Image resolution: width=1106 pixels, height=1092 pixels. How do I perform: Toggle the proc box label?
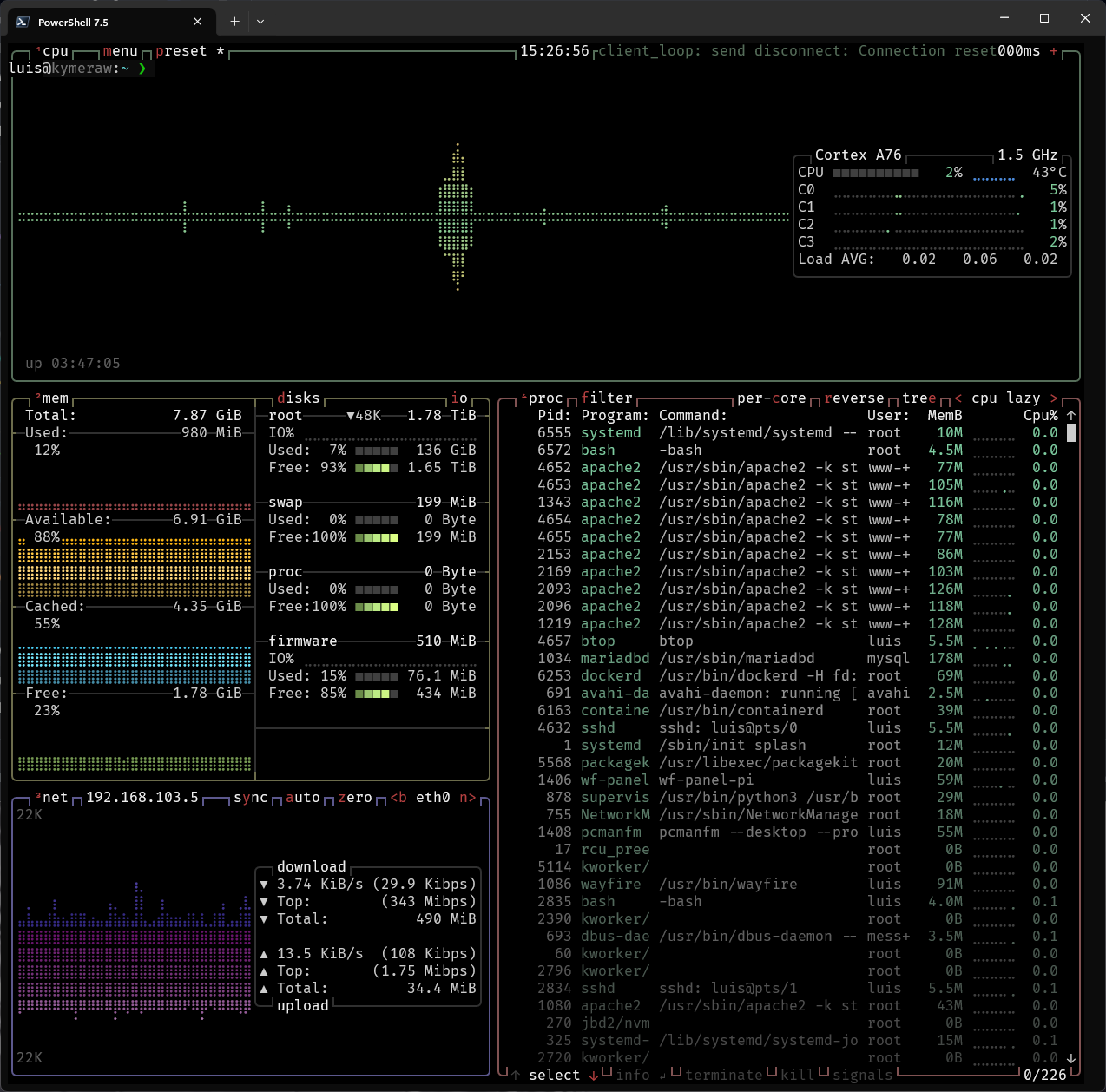[542, 398]
